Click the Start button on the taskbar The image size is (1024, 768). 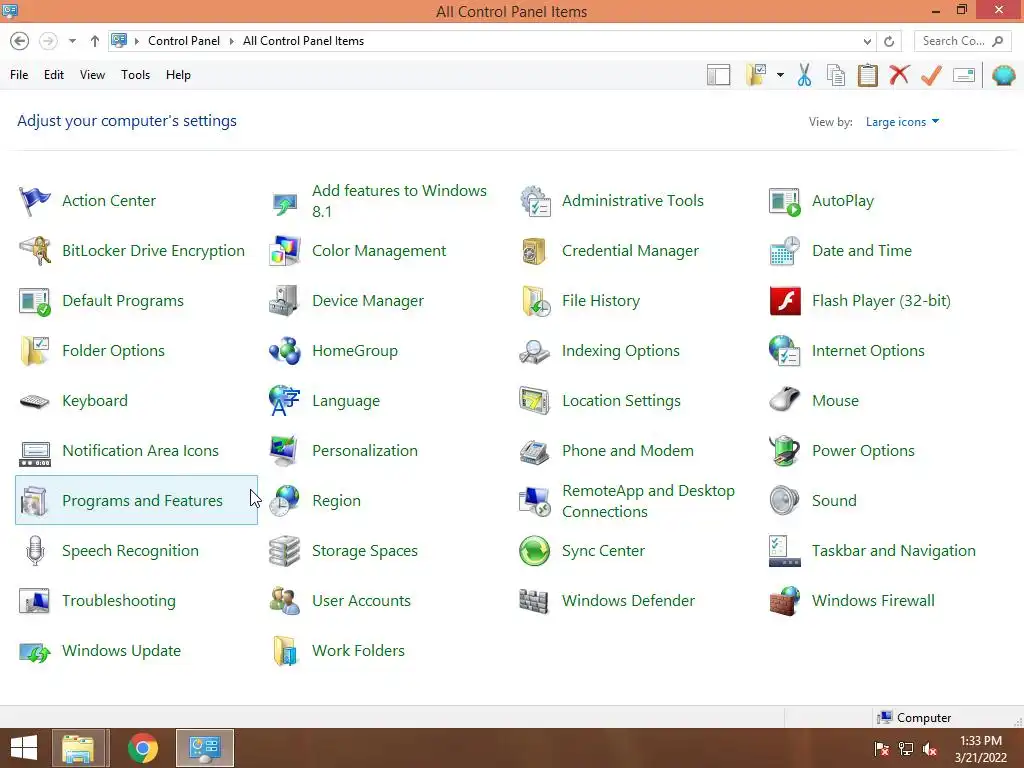(24, 748)
